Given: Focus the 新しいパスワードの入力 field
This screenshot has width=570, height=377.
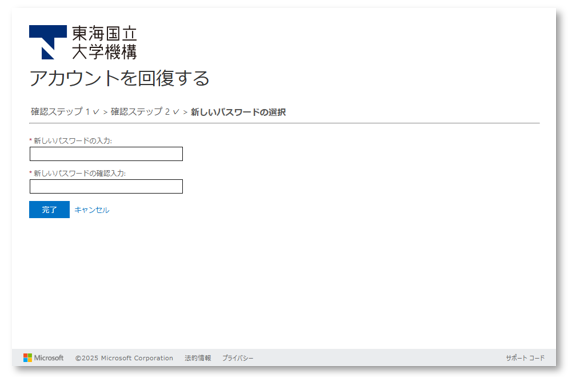Looking at the screenshot, I should pyautogui.click(x=106, y=154).
